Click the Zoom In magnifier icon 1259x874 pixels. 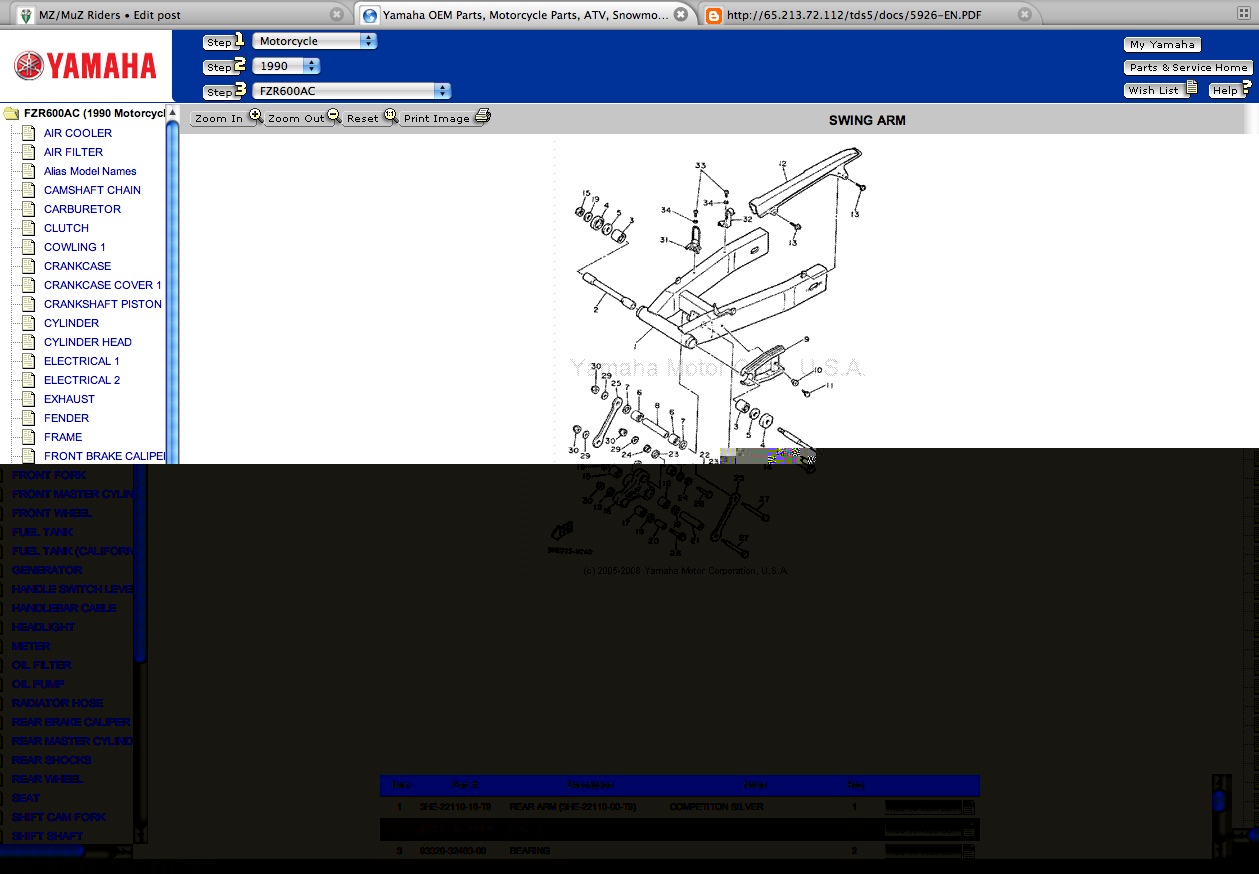tap(256, 116)
